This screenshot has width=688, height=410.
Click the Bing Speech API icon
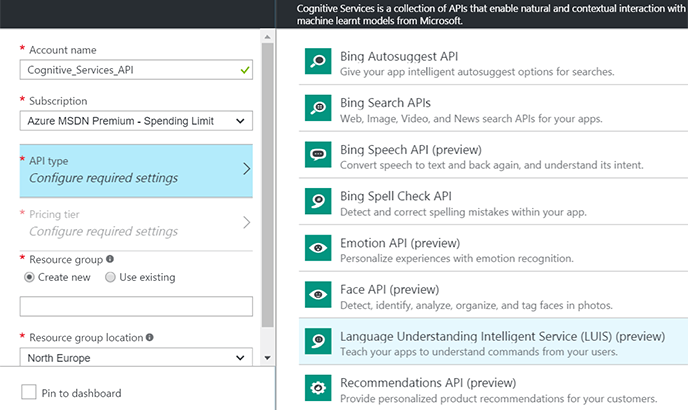point(318,155)
